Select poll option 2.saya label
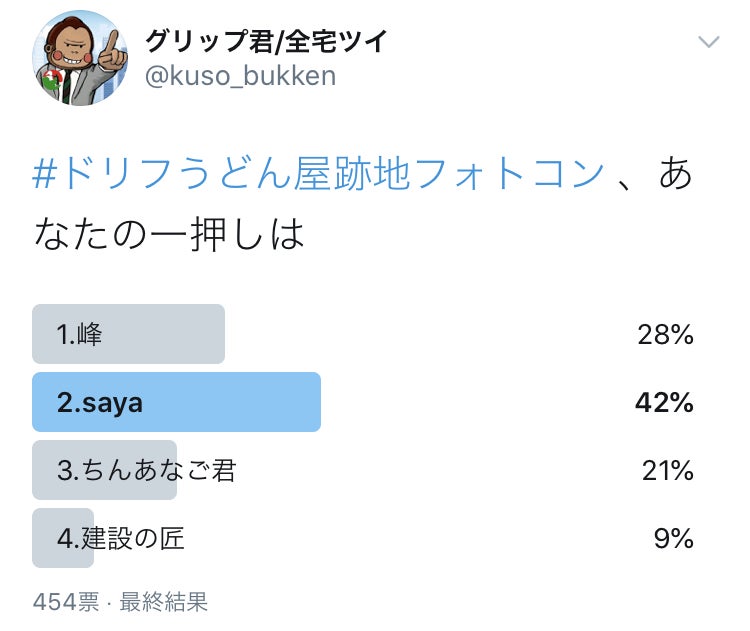The width and height of the screenshot is (750, 631). pos(100,402)
